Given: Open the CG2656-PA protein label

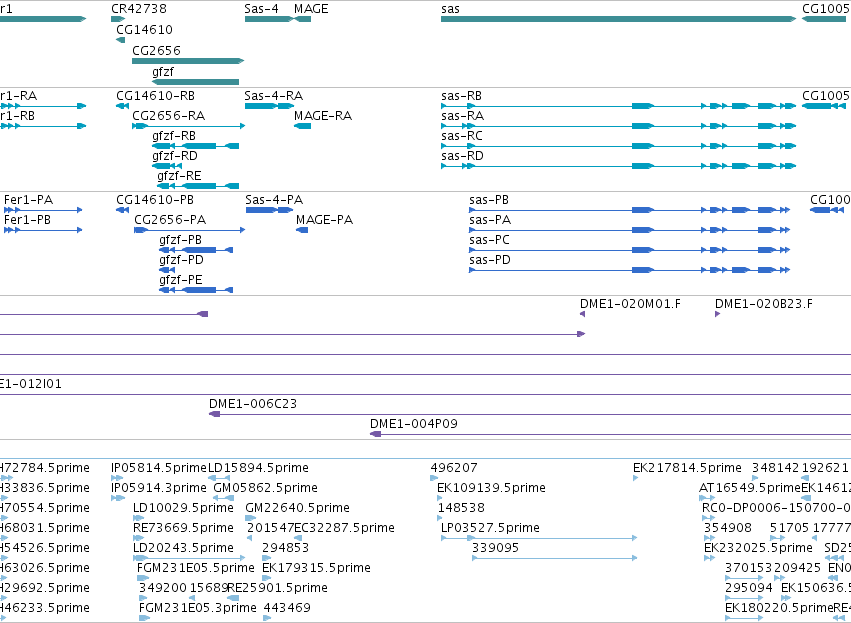Looking at the screenshot, I should [170, 220].
